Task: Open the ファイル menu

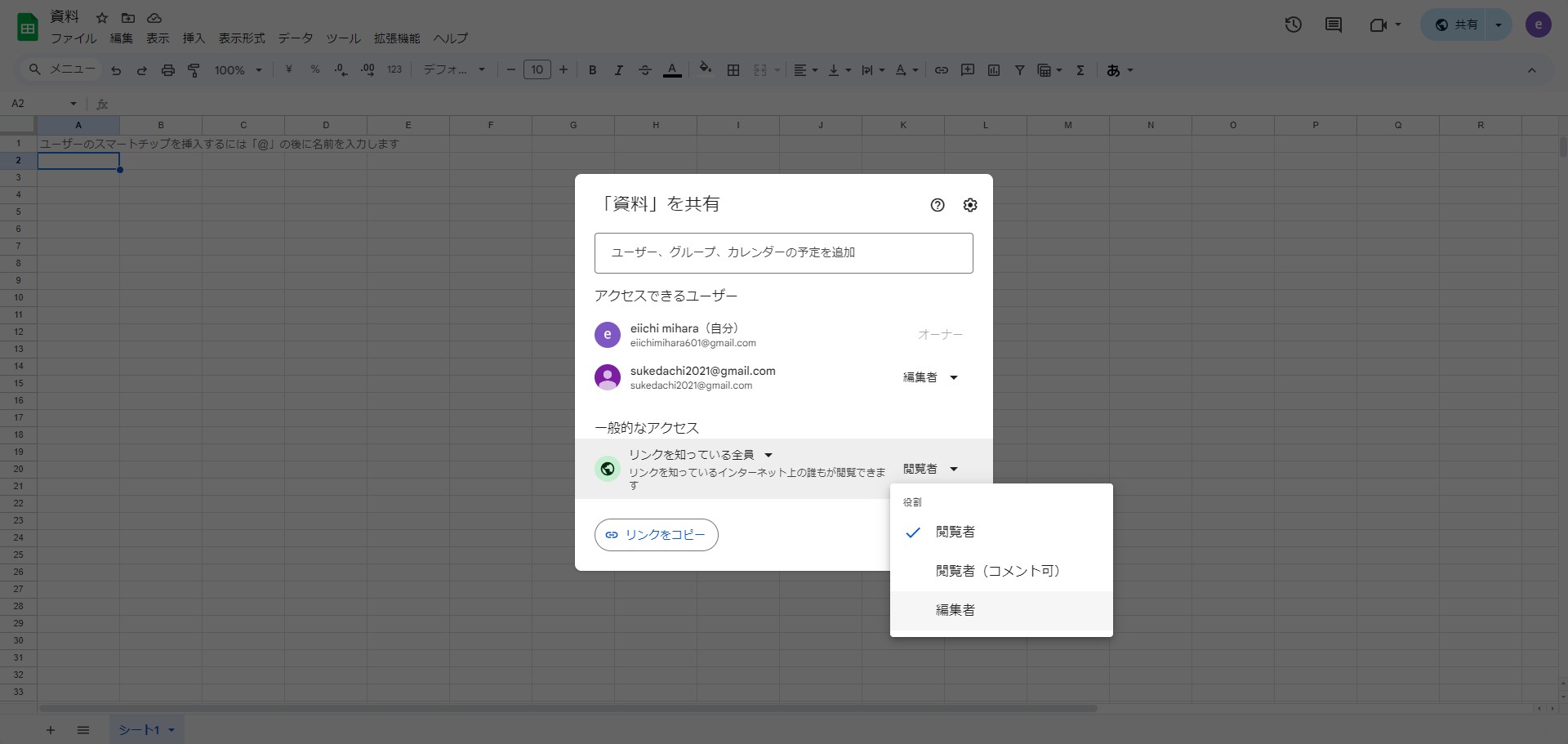Action: (73, 38)
